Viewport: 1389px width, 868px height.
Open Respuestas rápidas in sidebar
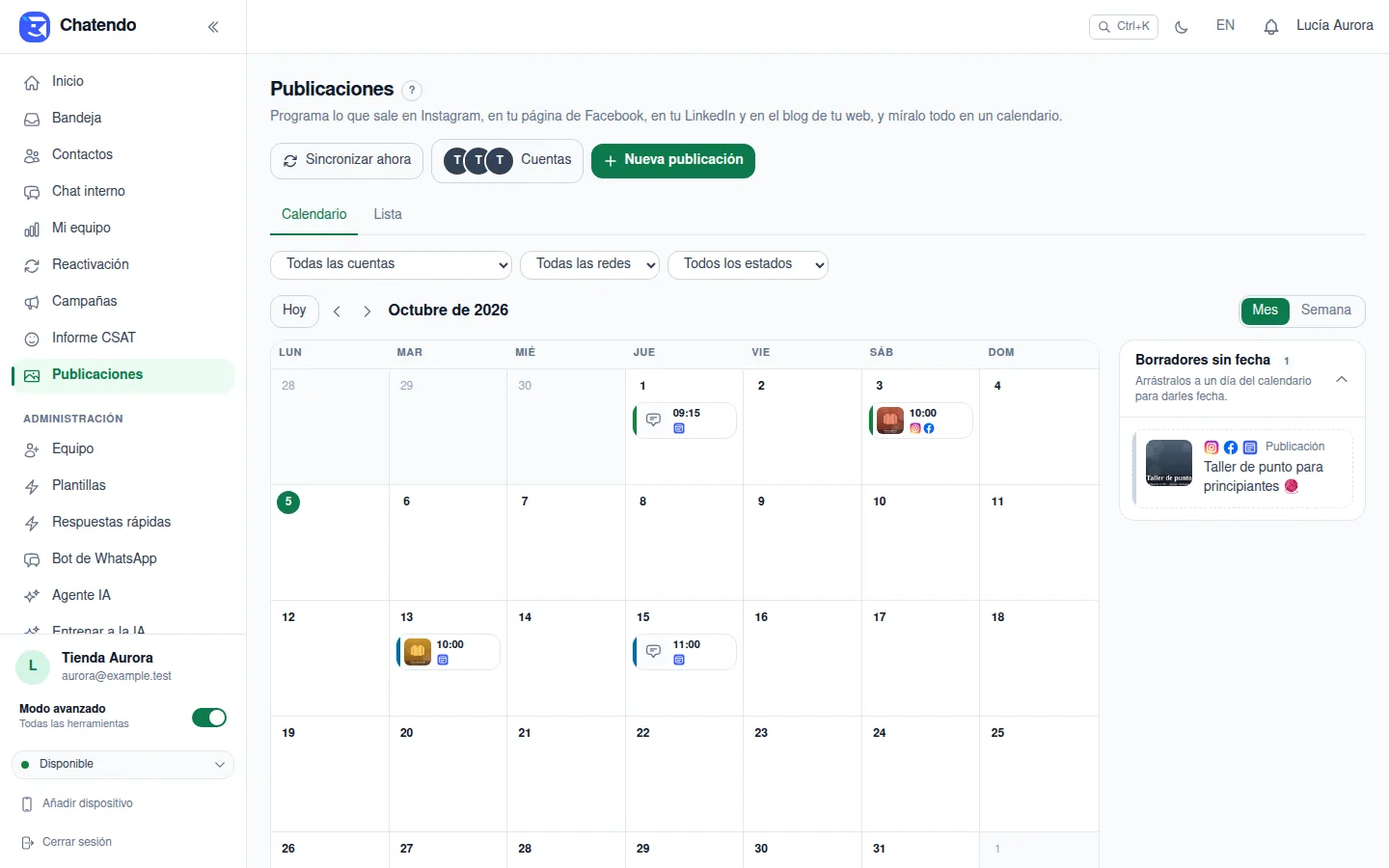tap(123, 523)
